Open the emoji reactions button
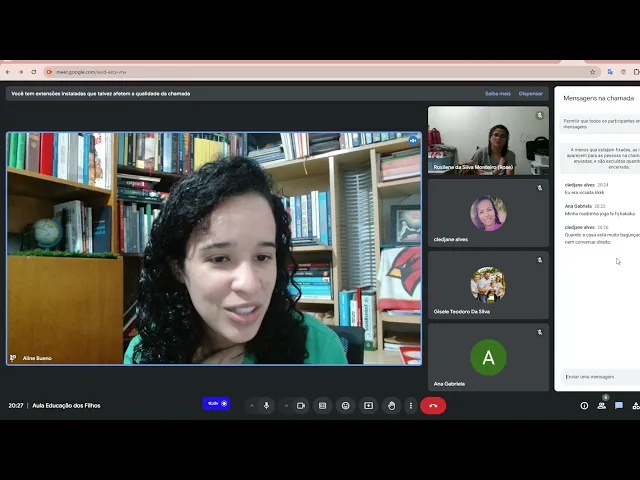640x480 pixels. click(346, 406)
